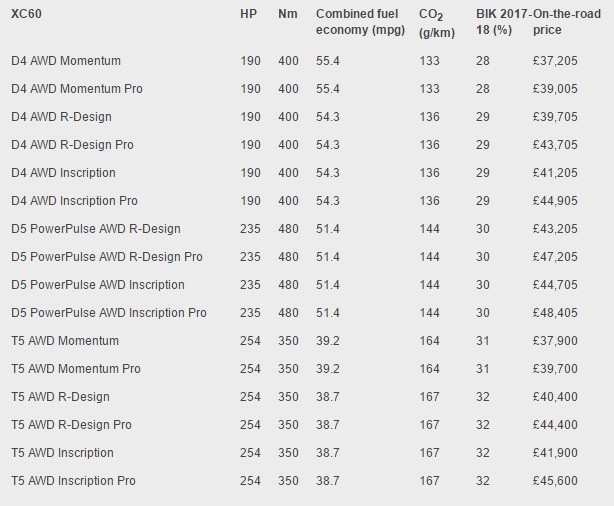This screenshot has height=506, width=614.
Task: Select the T5 AWD Momentum model
Action: click(x=65, y=341)
